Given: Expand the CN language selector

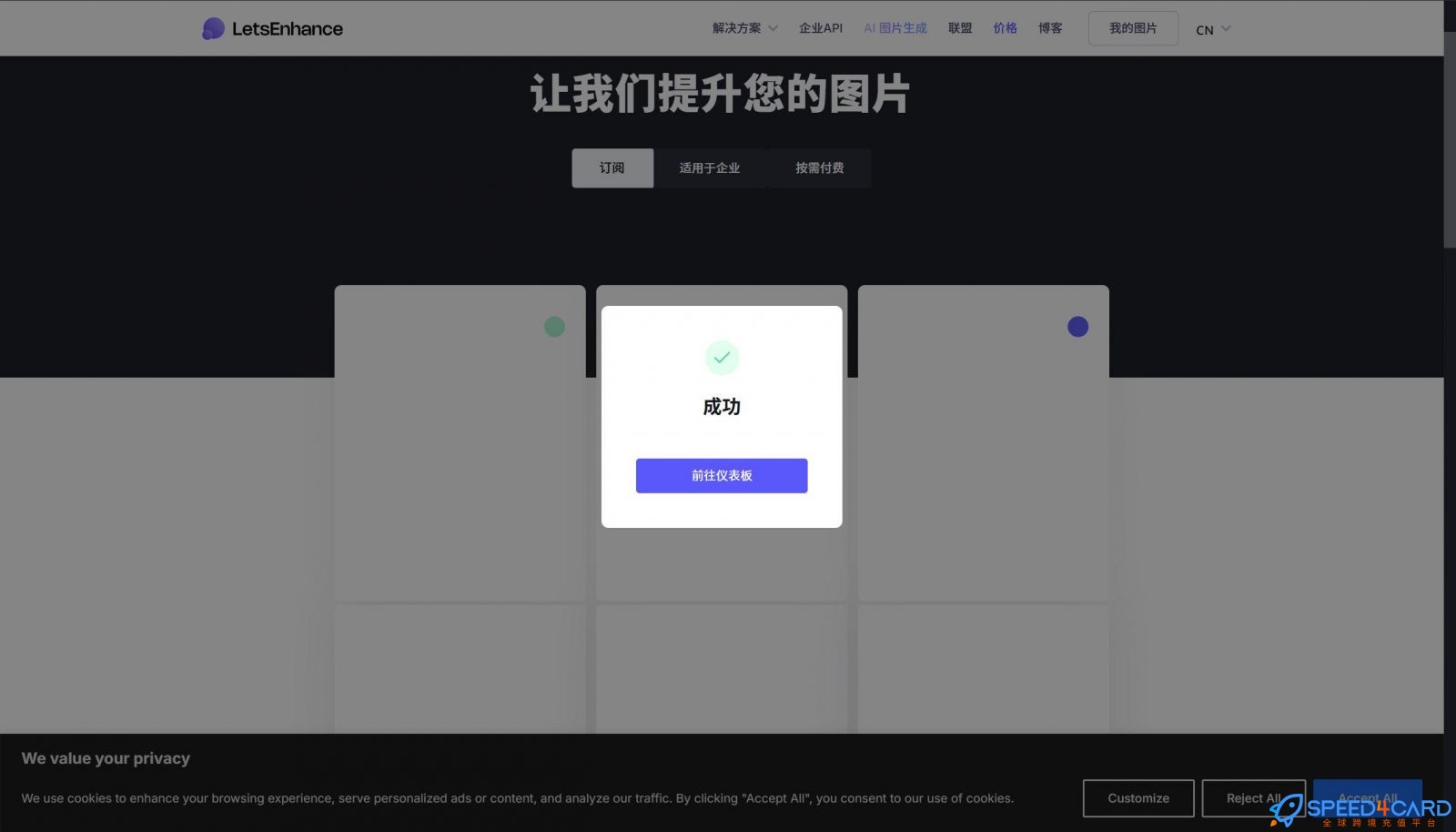Looking at the screenshot, I should click(1213, 29).
